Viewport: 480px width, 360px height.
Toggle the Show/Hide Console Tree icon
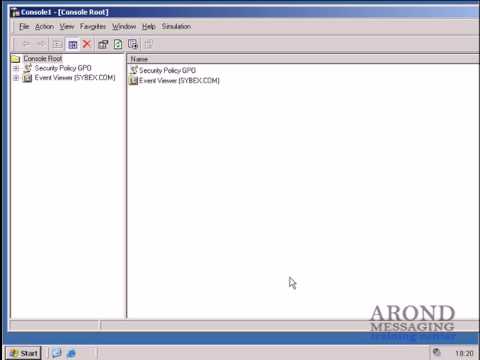click(x=72, y=44)
